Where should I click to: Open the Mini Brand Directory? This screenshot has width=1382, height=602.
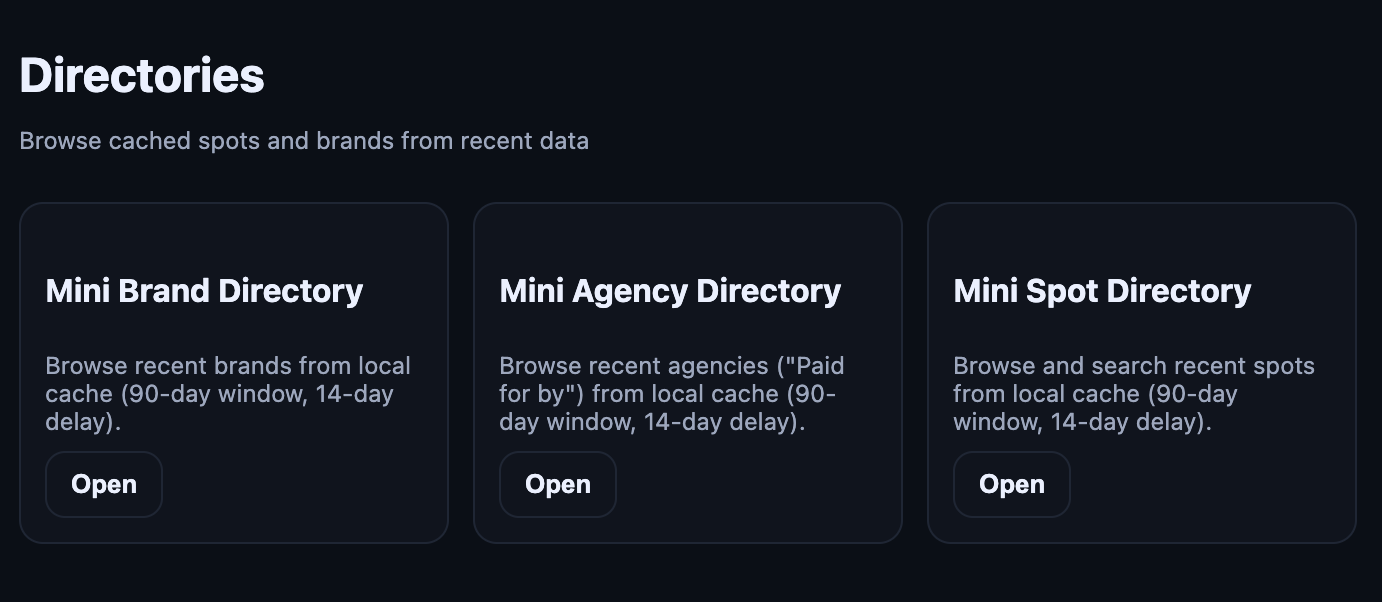(104, 485)
